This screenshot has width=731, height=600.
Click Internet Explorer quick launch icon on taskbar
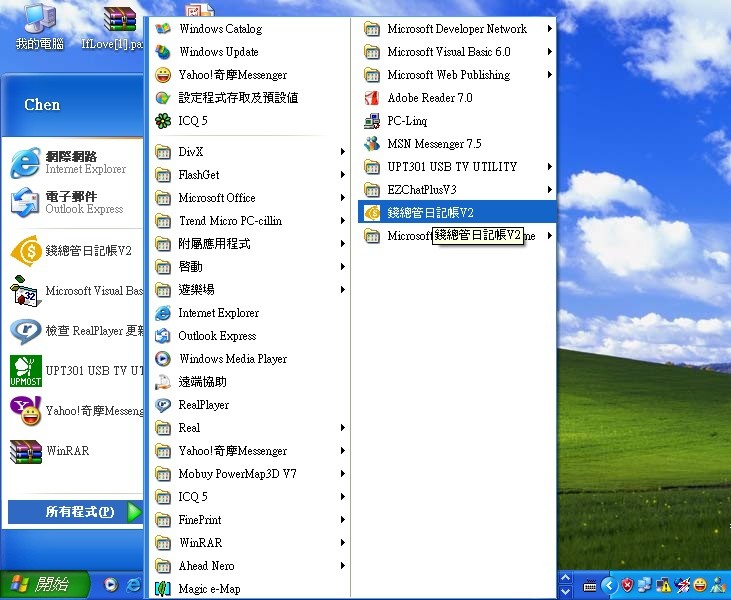click(134, 585)
